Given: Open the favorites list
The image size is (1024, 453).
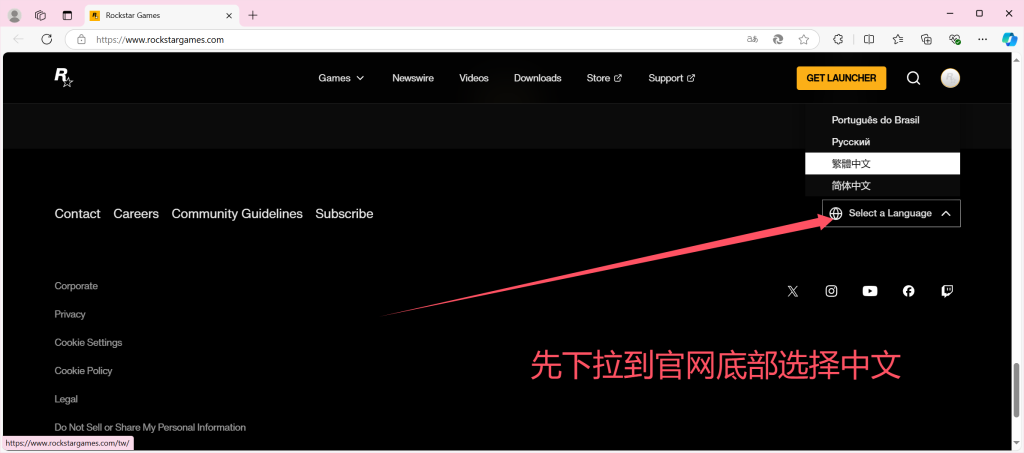Looking at the screenshot, I should point(898,39).
